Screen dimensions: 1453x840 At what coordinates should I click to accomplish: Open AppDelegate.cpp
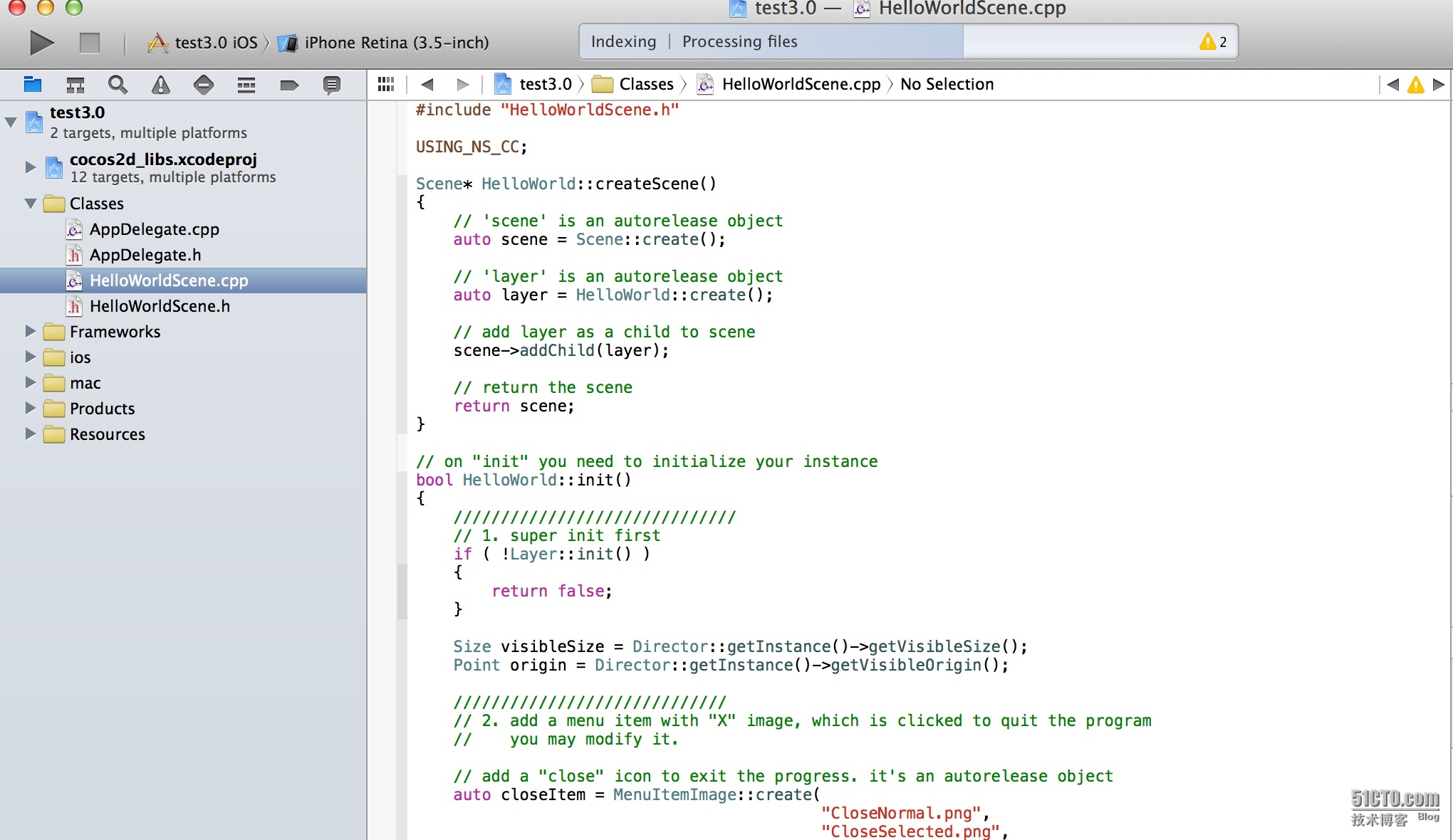(183, 229)
